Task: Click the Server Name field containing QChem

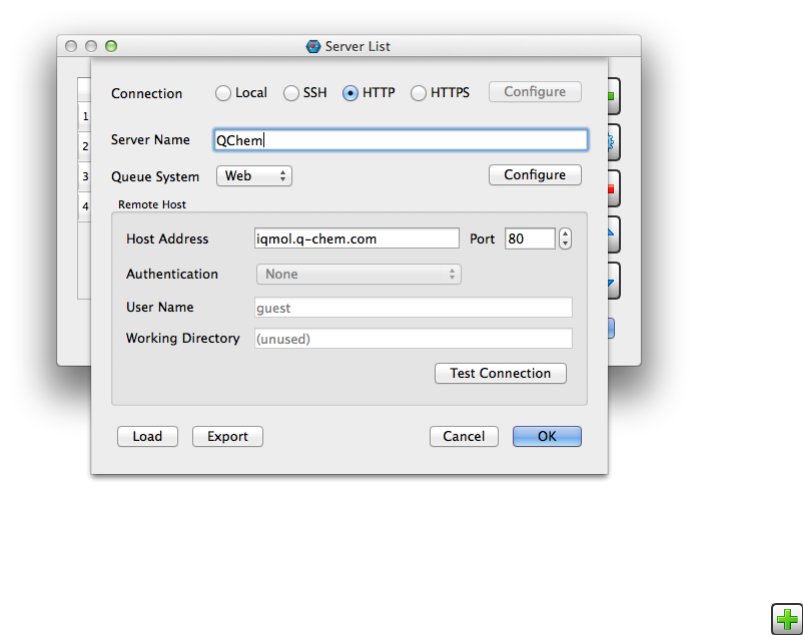Action: pos(400,140)
